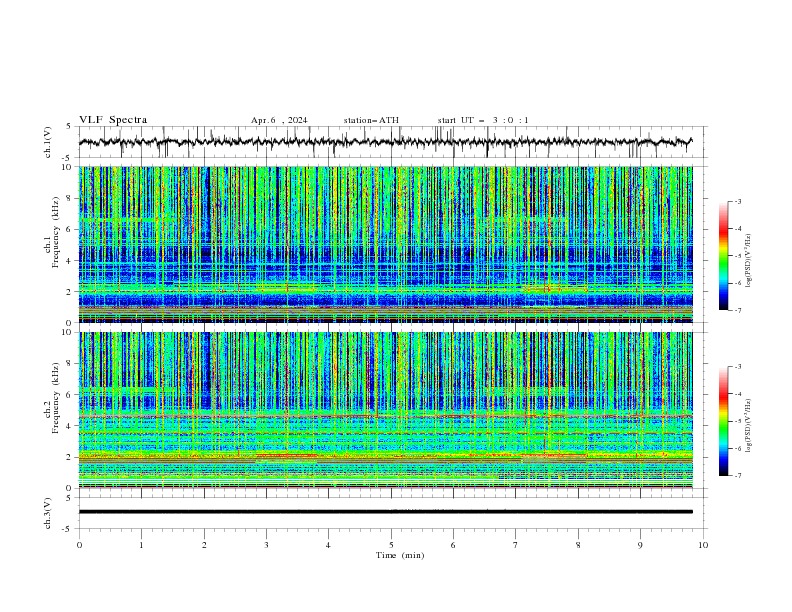This screenshot has width=792, height=612.
Task: Click the "ch.3(V)" waveform axis label
Action: point(48,513)
